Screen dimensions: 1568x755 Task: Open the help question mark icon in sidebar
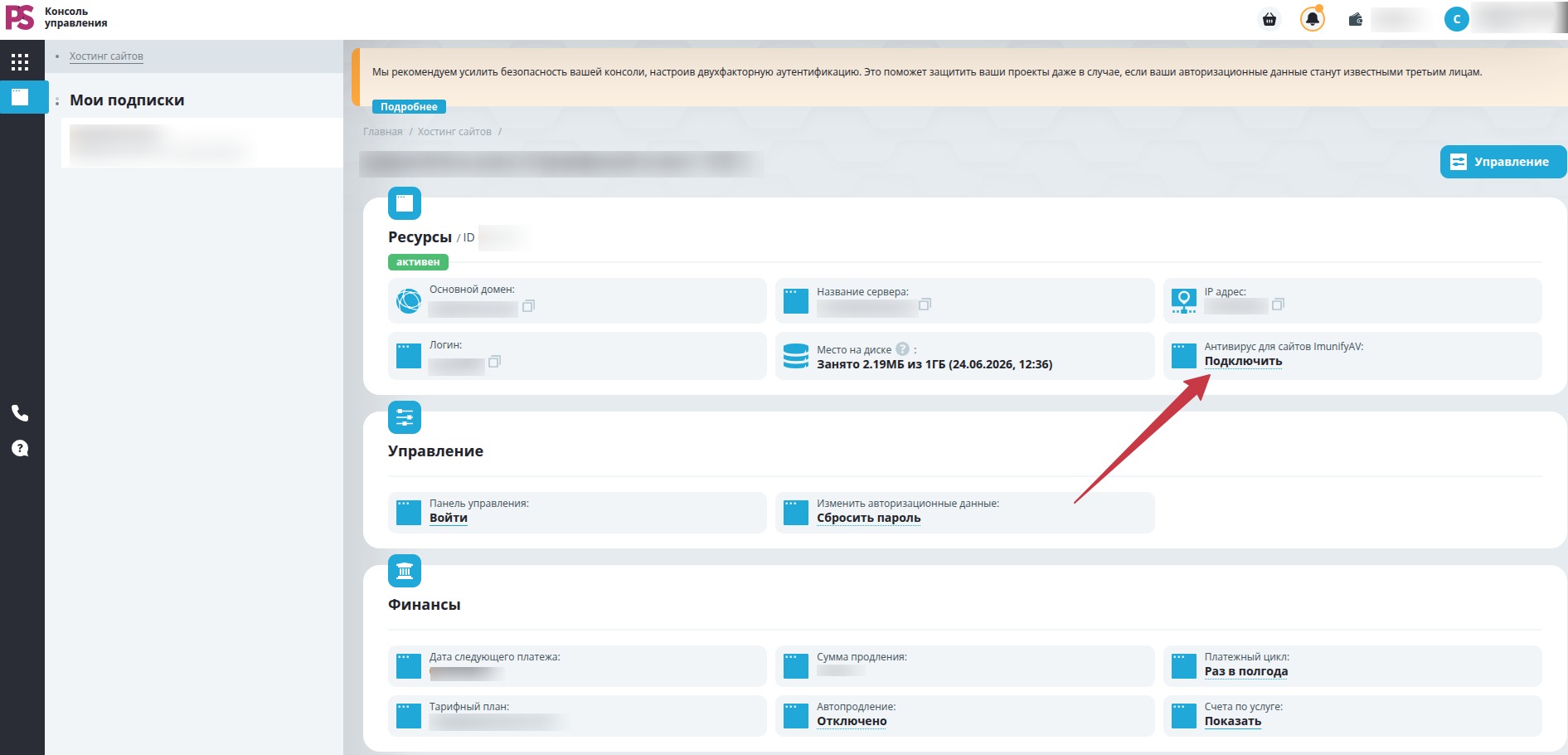(x=20, y=448)
